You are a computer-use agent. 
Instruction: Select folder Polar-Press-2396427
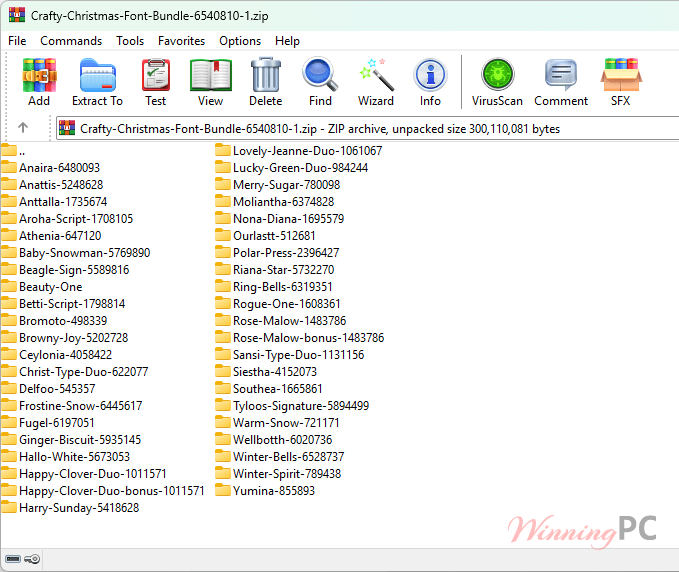[x=278, y=253]
